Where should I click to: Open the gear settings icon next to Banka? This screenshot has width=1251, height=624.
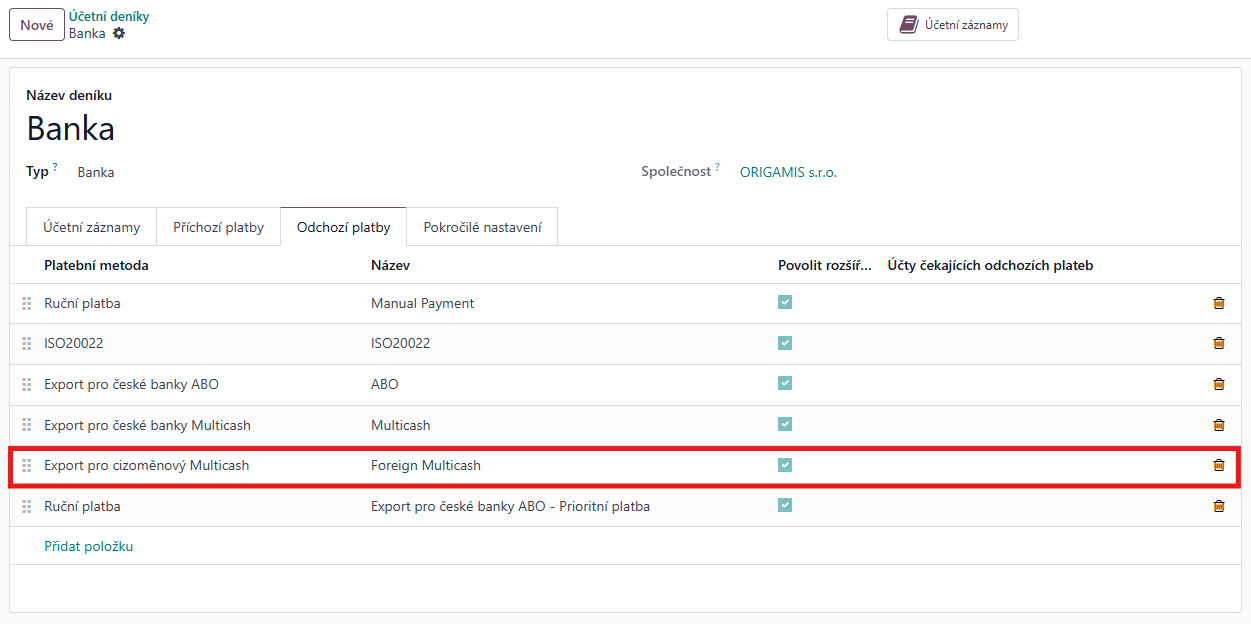click(x=119, y=33)
